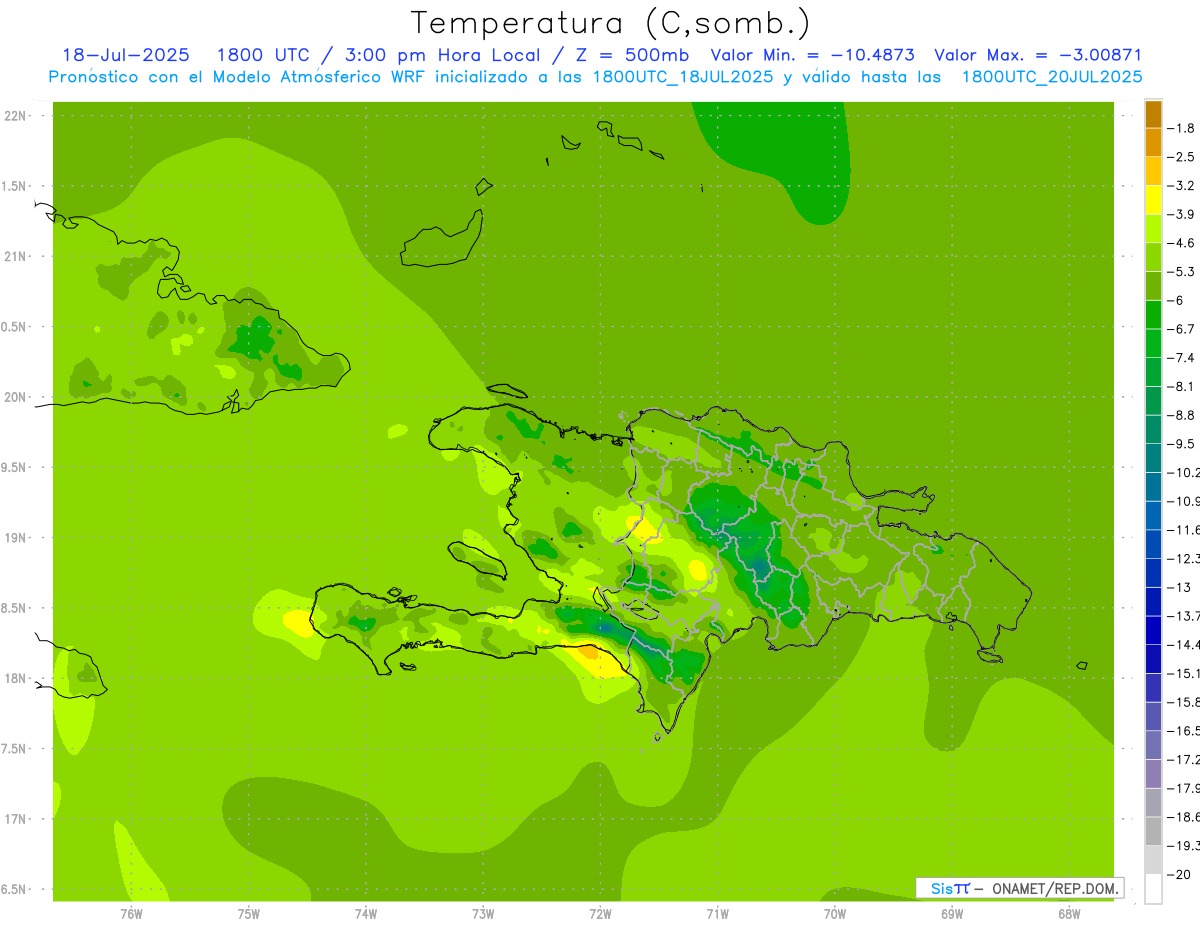Select the blue legend swatch just above -13
Screen dimensions: 1200x927
pos(1153,573)
